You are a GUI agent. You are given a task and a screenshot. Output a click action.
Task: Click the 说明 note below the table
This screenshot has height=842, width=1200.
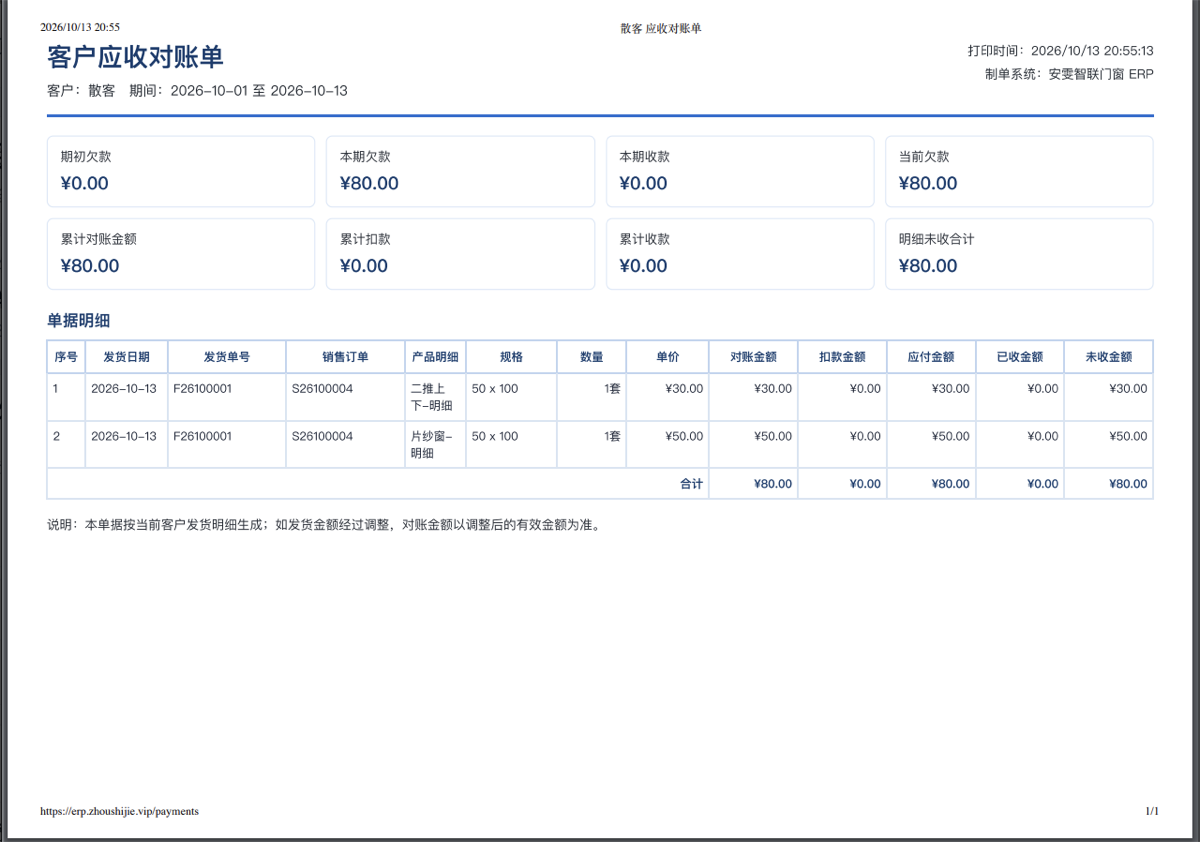(x=326, y=525)
